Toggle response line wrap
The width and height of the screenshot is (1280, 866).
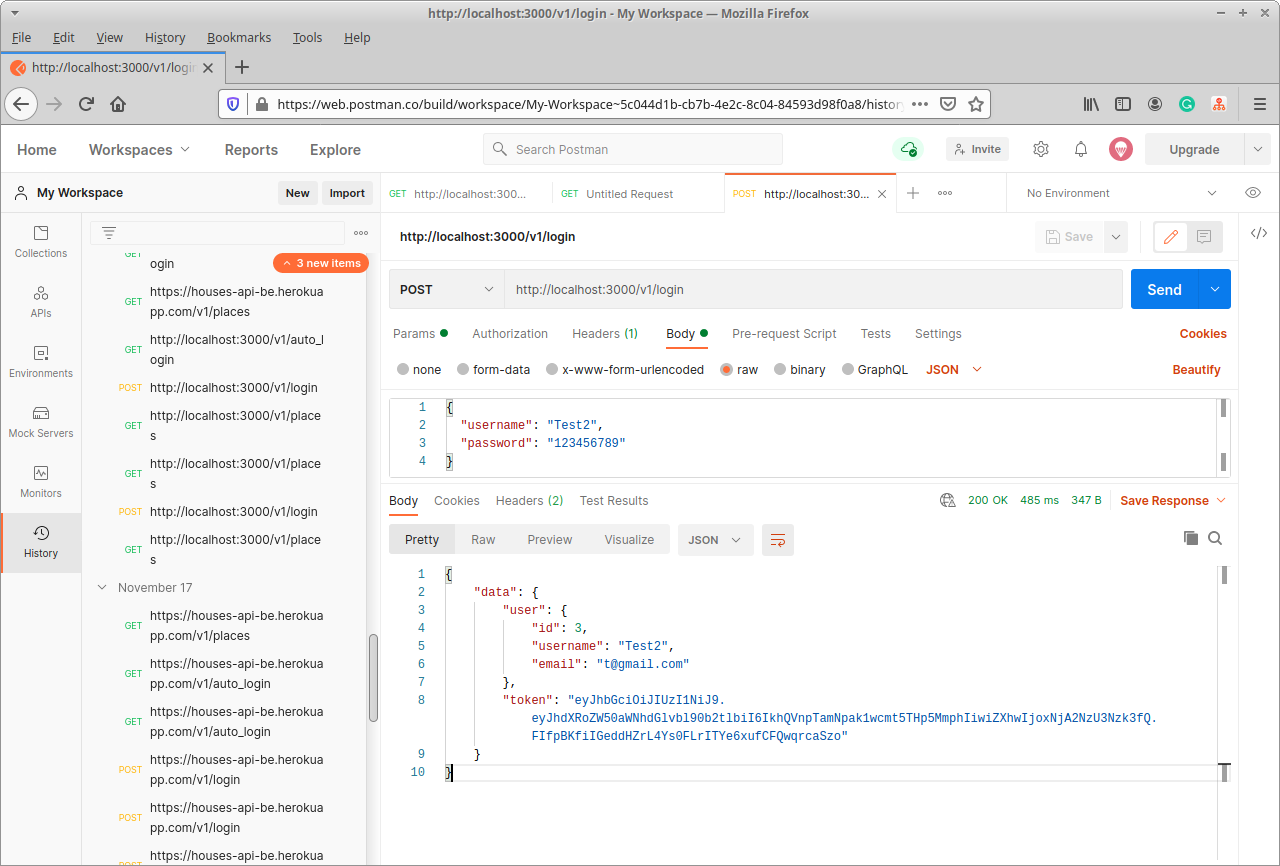(x=778, y=539)
